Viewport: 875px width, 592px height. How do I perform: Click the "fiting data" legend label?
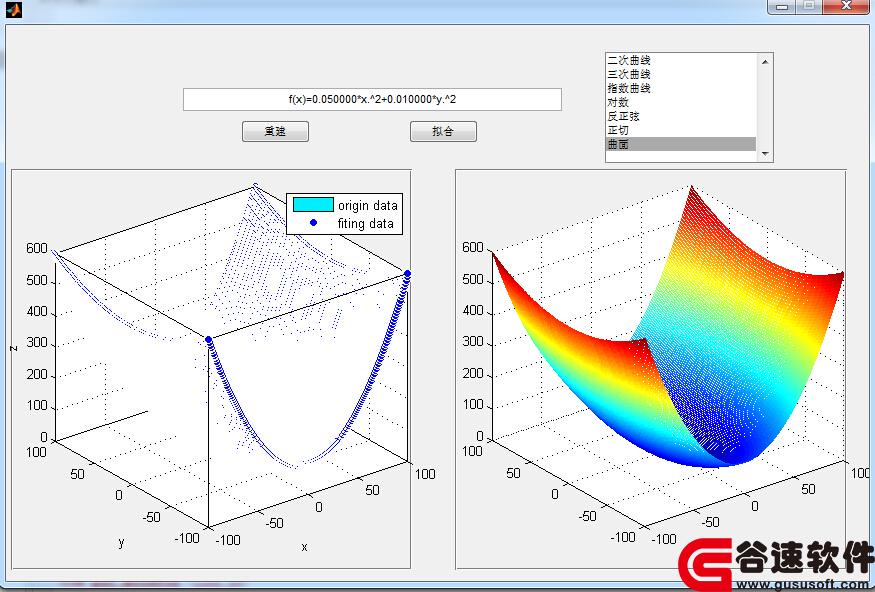click(x=366, y=223)
